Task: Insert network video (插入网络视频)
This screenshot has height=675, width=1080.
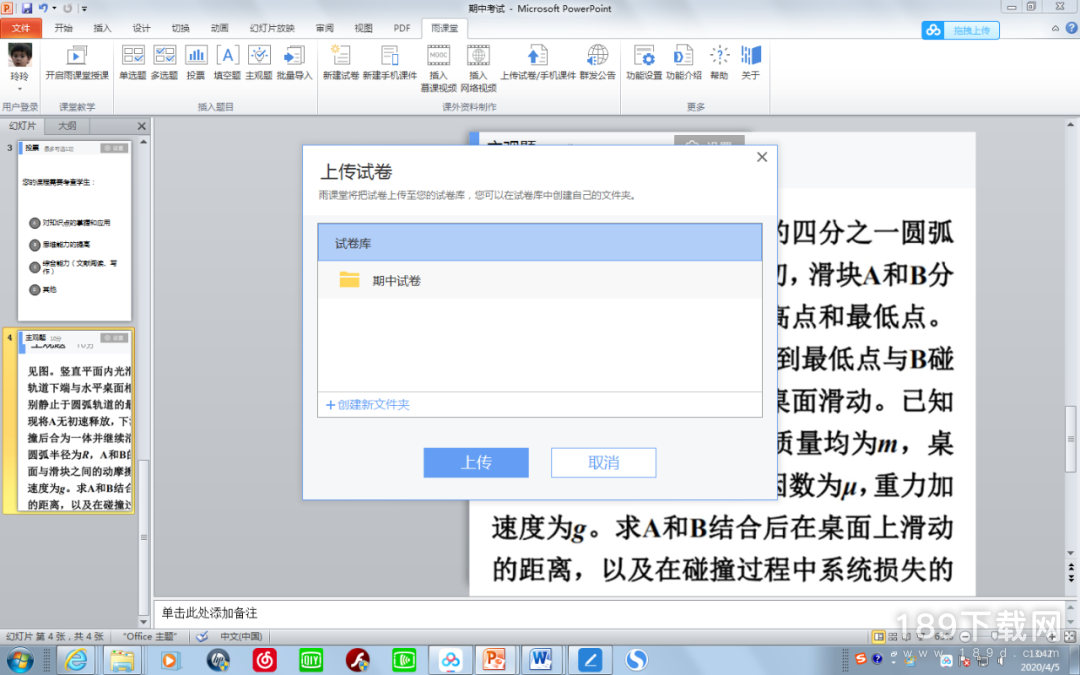Action: coord(478,68)
